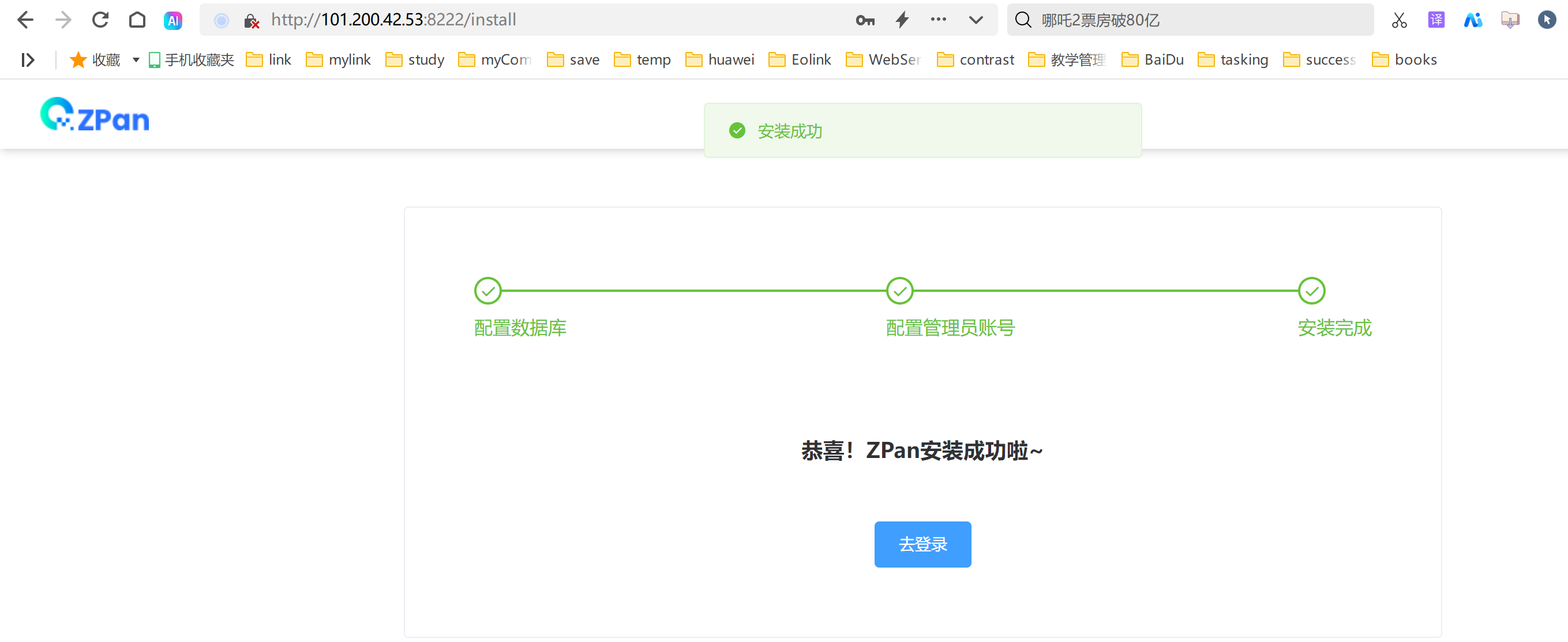
Task: Click the ZPan logo
Action: tap(95, 115)
